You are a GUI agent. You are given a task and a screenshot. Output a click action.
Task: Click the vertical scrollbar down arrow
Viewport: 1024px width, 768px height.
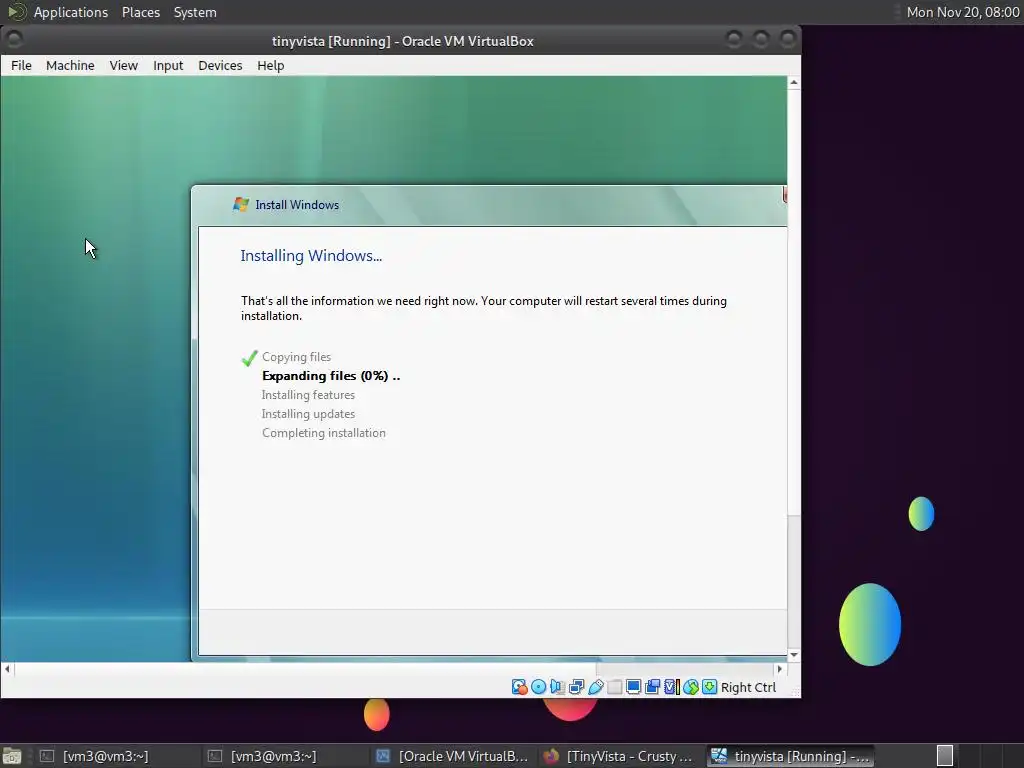pos(793,655)
